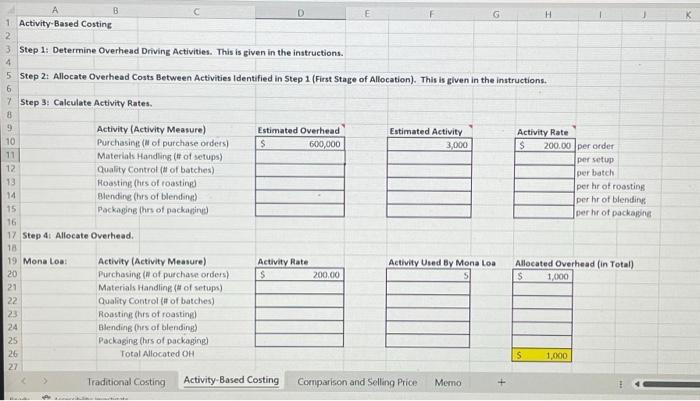Select the Activity-Based Costing sheet tab

click(231, 380)
